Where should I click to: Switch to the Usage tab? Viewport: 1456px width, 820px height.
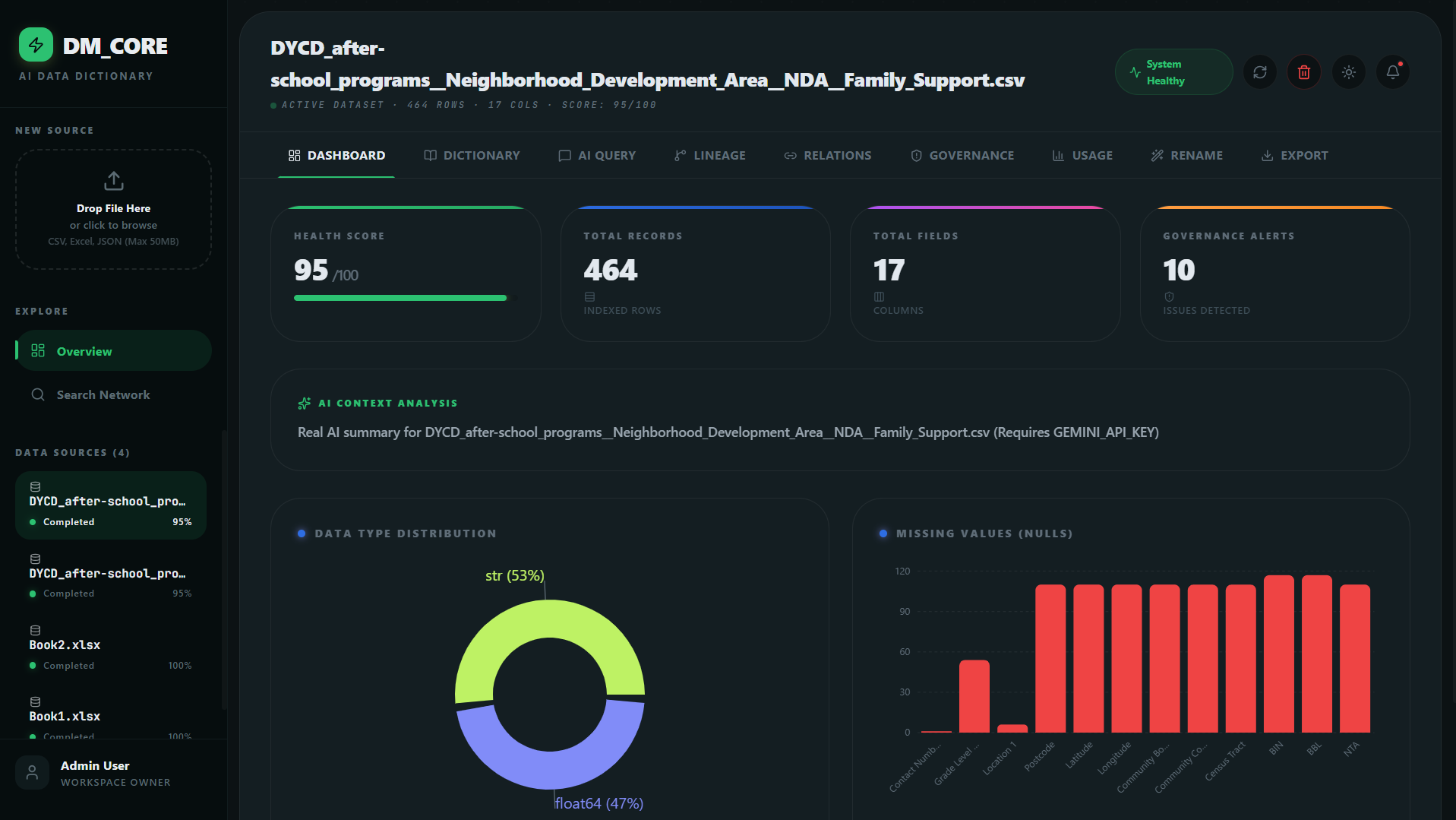coord(1082,155)
